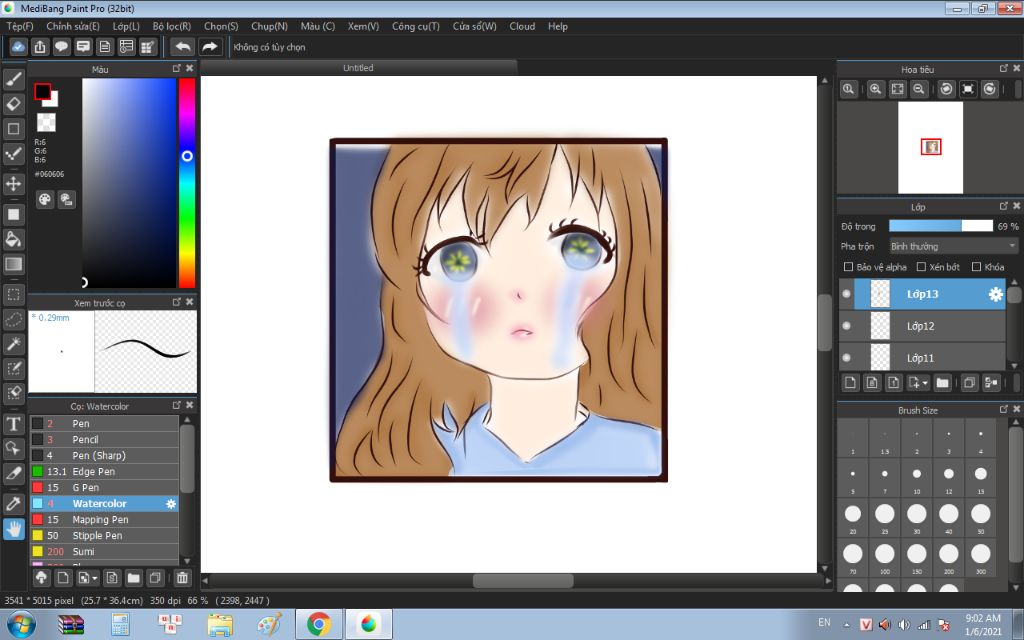
Task: Open the Lớp(L) menu
Action: [126, 26]
